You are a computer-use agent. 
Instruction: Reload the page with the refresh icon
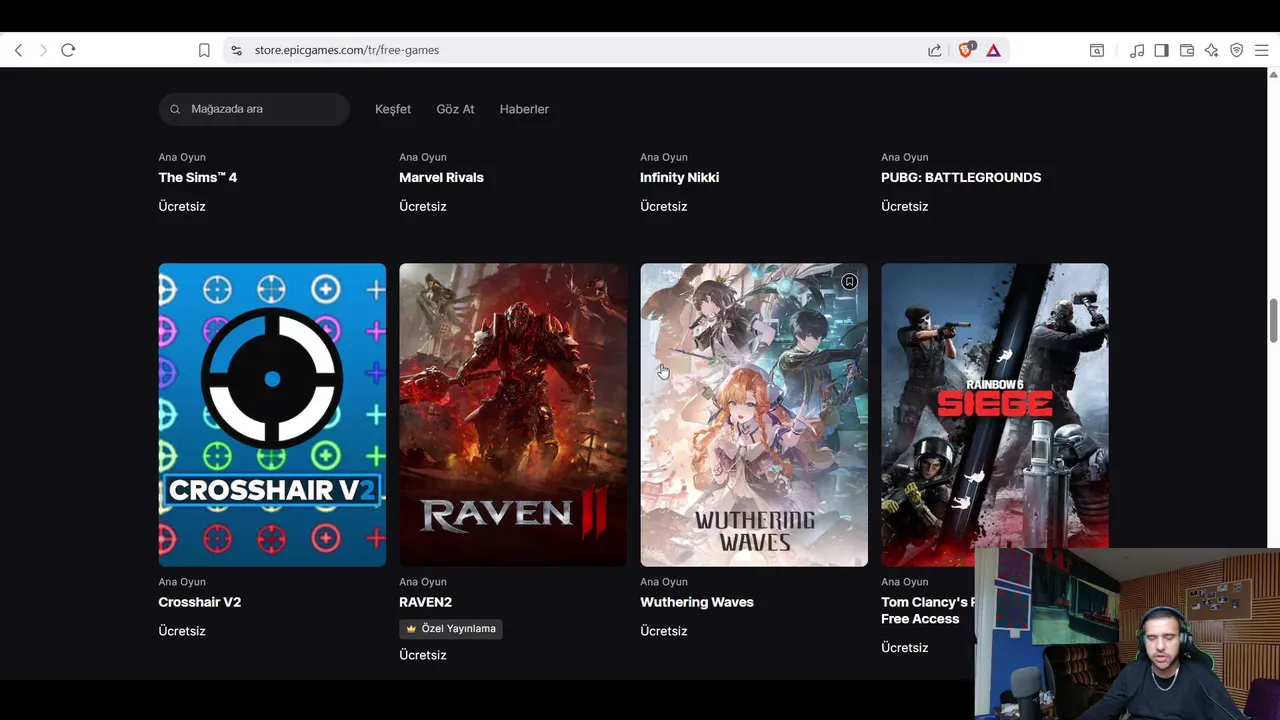68,50
